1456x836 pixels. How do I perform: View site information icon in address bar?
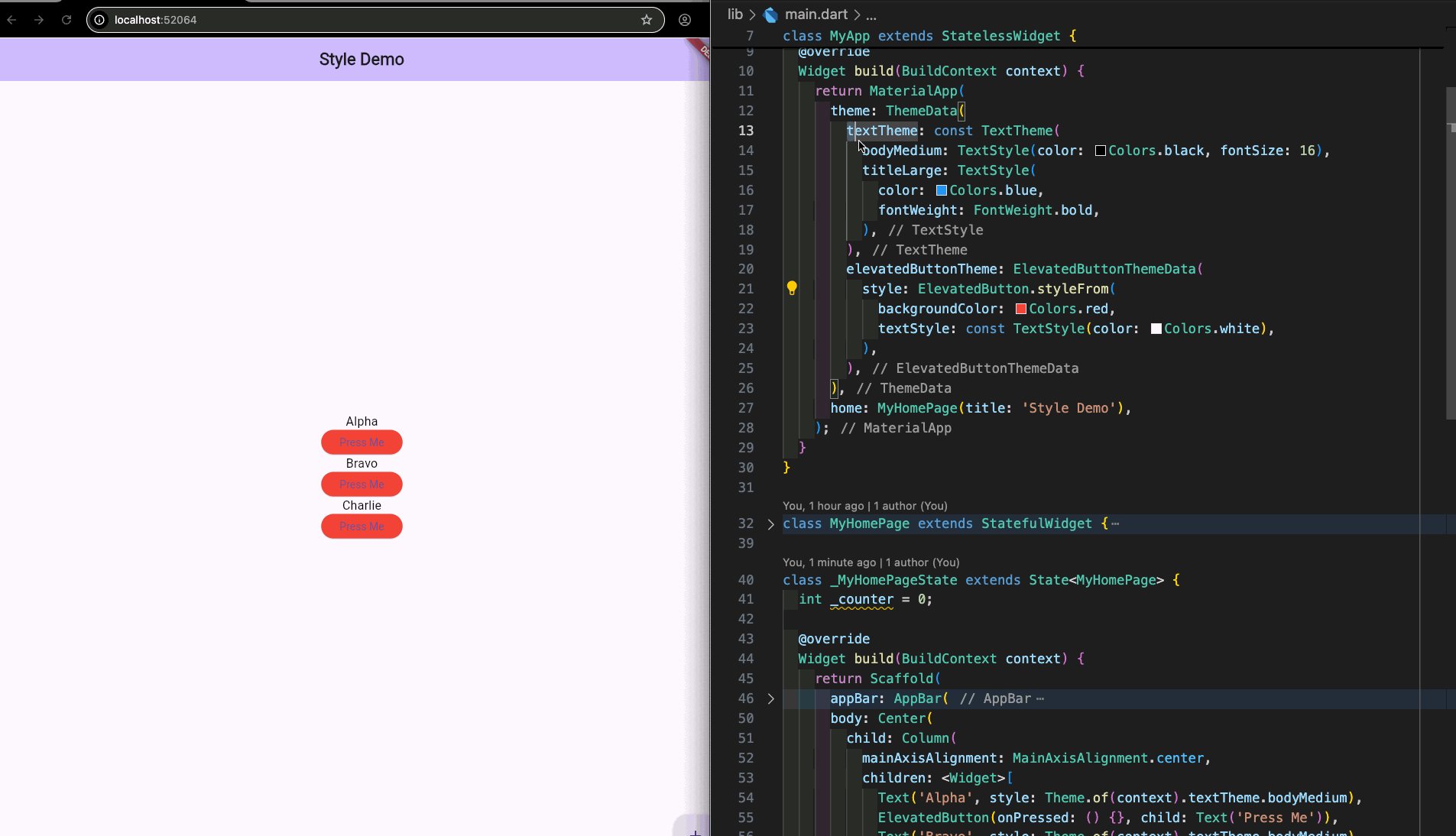(x=99, y=20)
